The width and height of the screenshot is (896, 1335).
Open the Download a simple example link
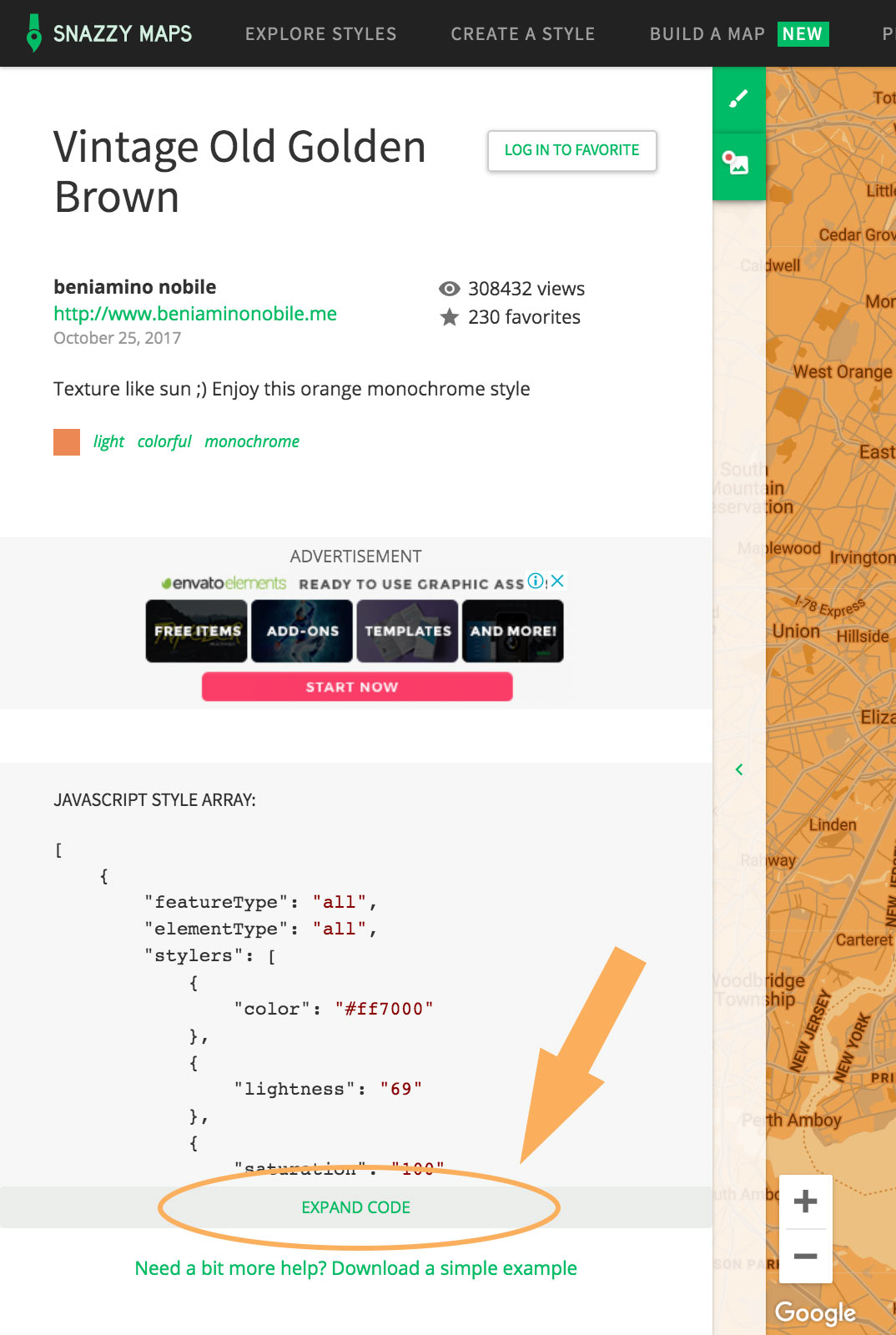pyautogui.click(x=356, y=1268)
